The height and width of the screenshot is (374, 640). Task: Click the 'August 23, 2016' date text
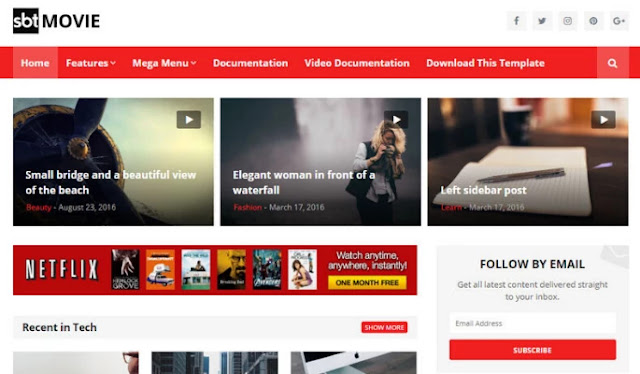(87, 207)
